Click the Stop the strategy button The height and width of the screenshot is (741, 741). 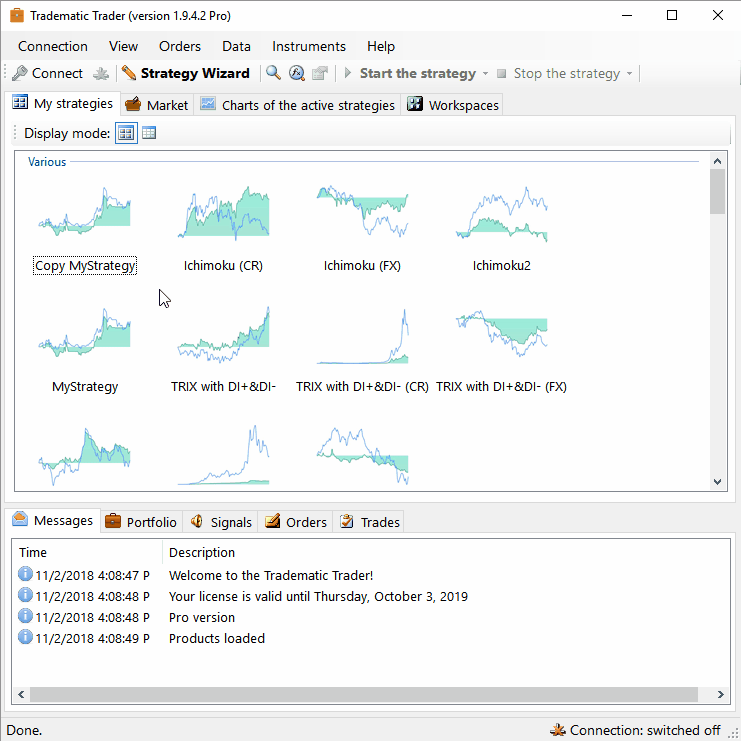pos(559,73)
